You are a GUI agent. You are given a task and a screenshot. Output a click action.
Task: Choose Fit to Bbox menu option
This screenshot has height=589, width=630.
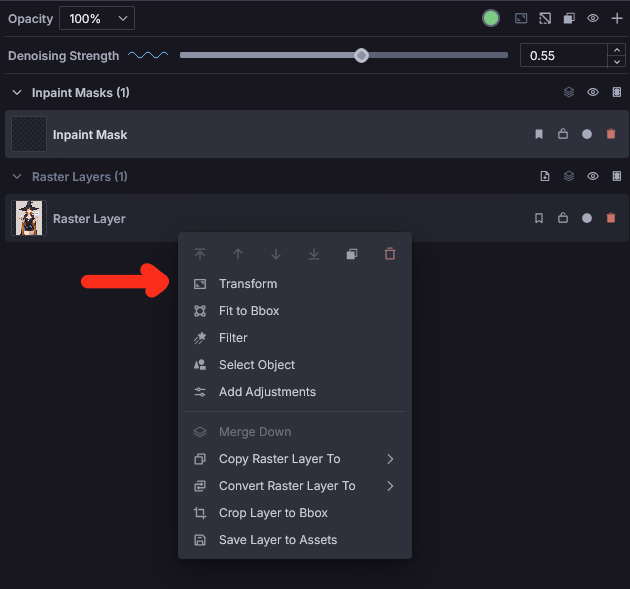click(249, 311)
